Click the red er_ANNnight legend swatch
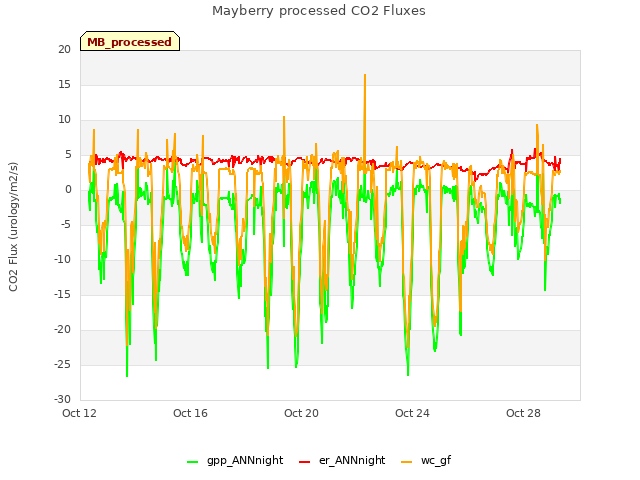This screenshot has width=640, height=480. click(304, 462)
